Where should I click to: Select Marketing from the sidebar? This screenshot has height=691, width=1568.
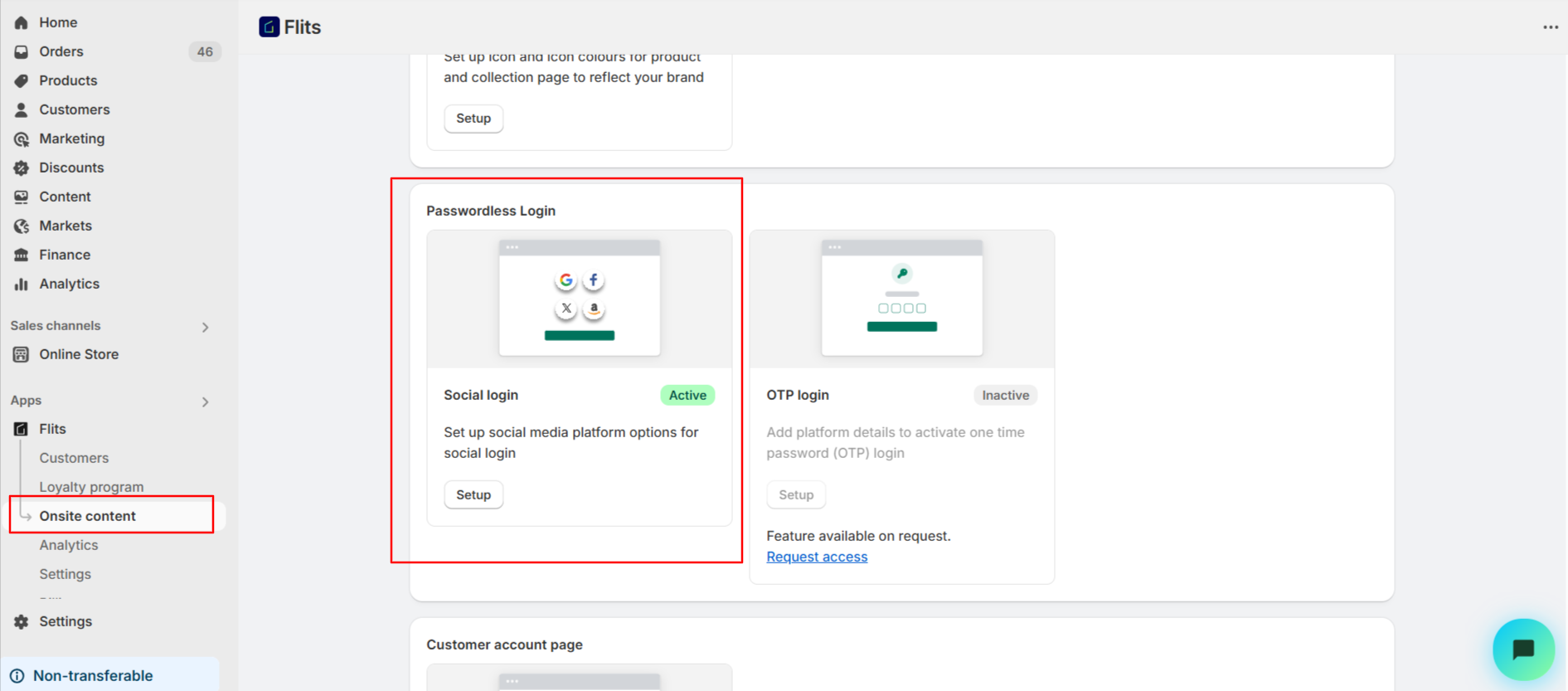pos(72,139)
